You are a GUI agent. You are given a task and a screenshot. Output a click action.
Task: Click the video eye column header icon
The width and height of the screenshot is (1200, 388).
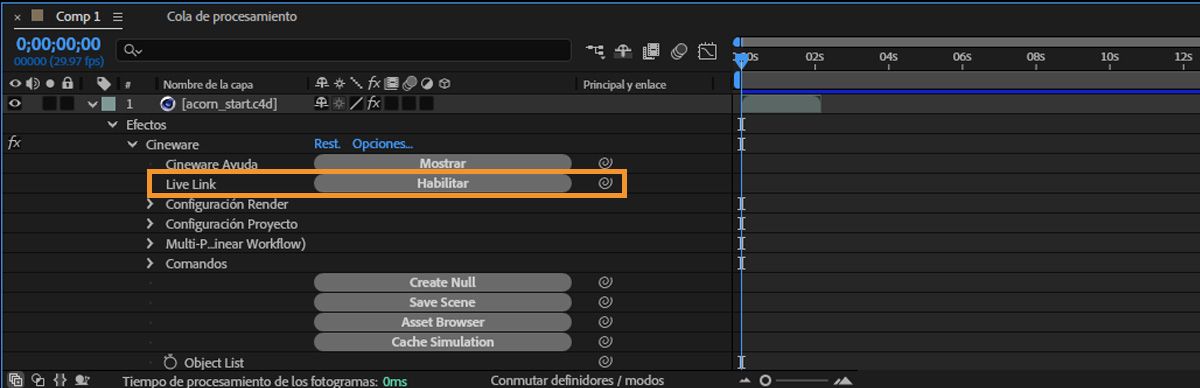click(15, 84)
